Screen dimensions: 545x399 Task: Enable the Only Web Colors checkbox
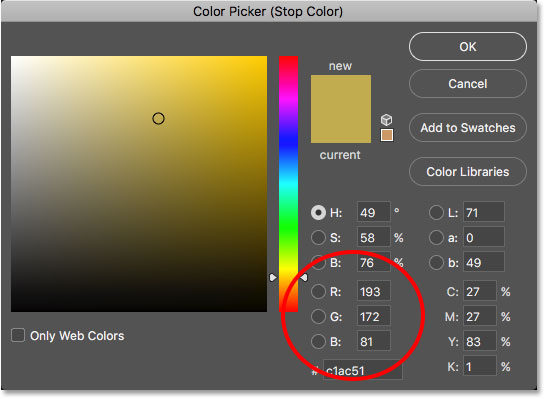pos(18,335)
